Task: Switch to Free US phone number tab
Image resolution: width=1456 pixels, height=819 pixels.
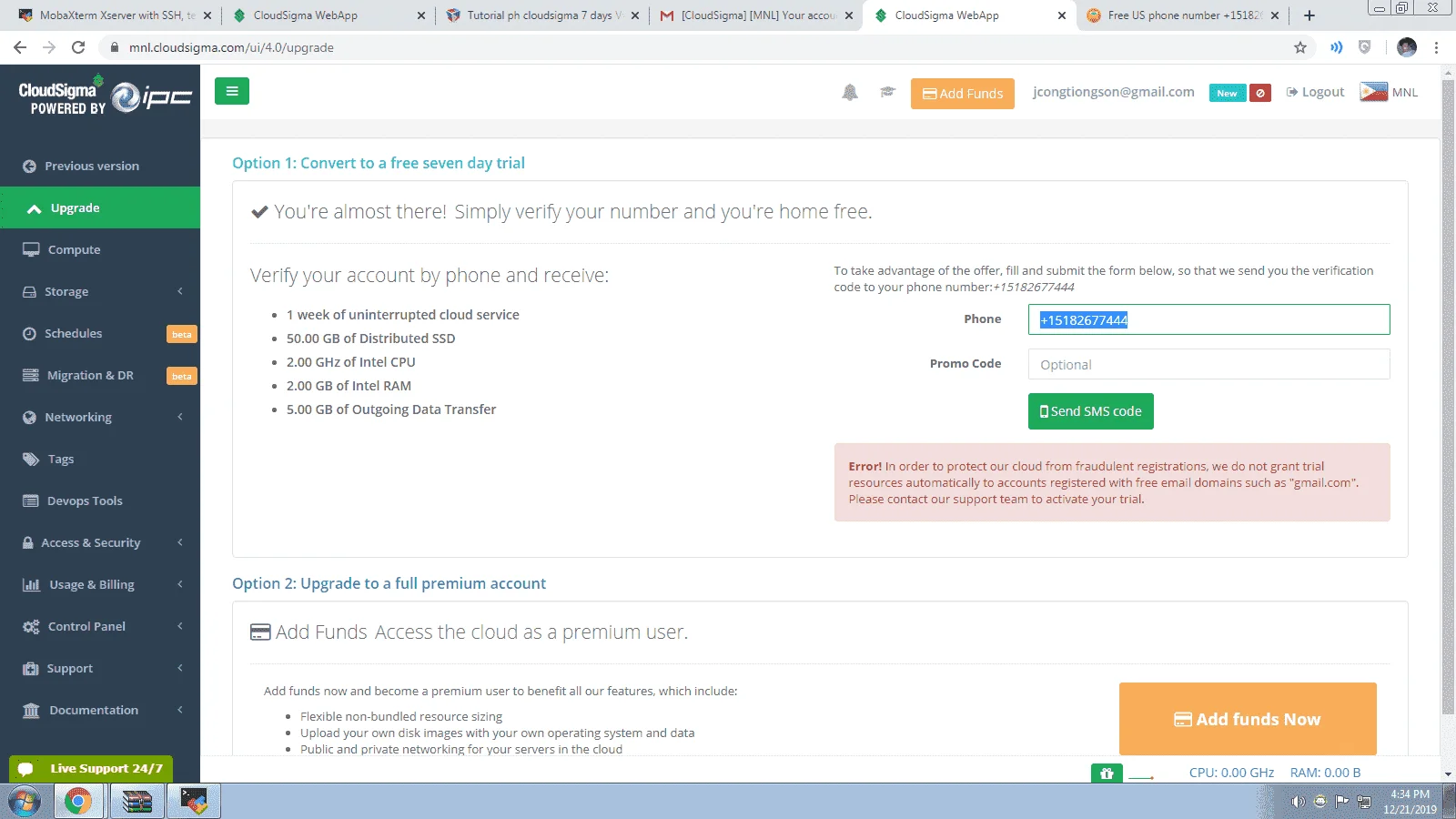Action: (1181, 15)
